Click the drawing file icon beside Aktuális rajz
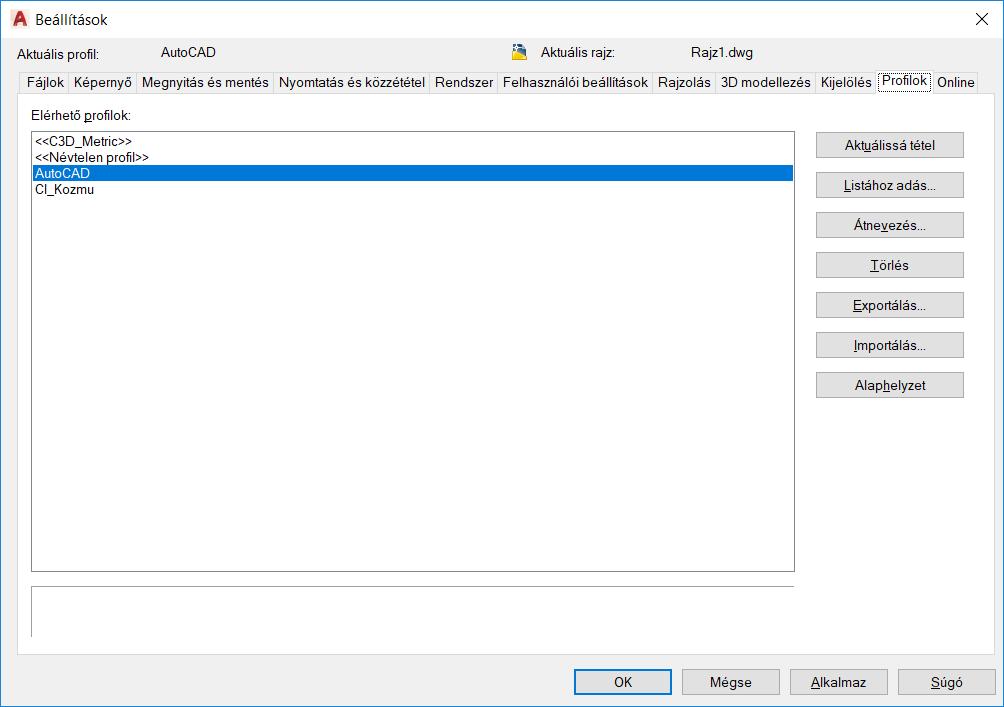Viewport: 1004px width, 707px height. point(519,52)
